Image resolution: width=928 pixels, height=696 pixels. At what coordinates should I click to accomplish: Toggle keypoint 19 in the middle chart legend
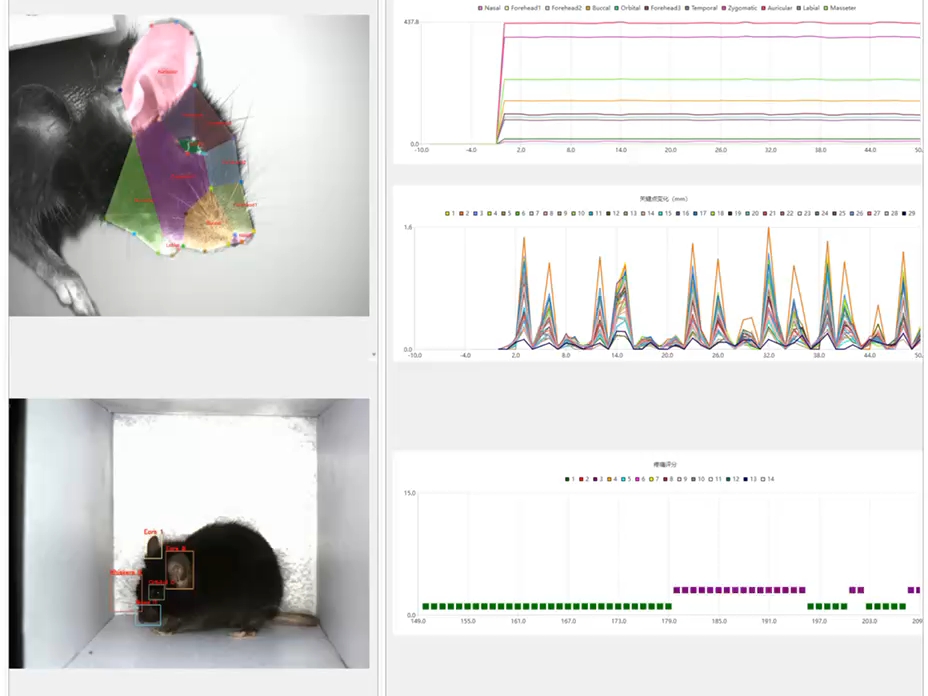click(735, 213)
